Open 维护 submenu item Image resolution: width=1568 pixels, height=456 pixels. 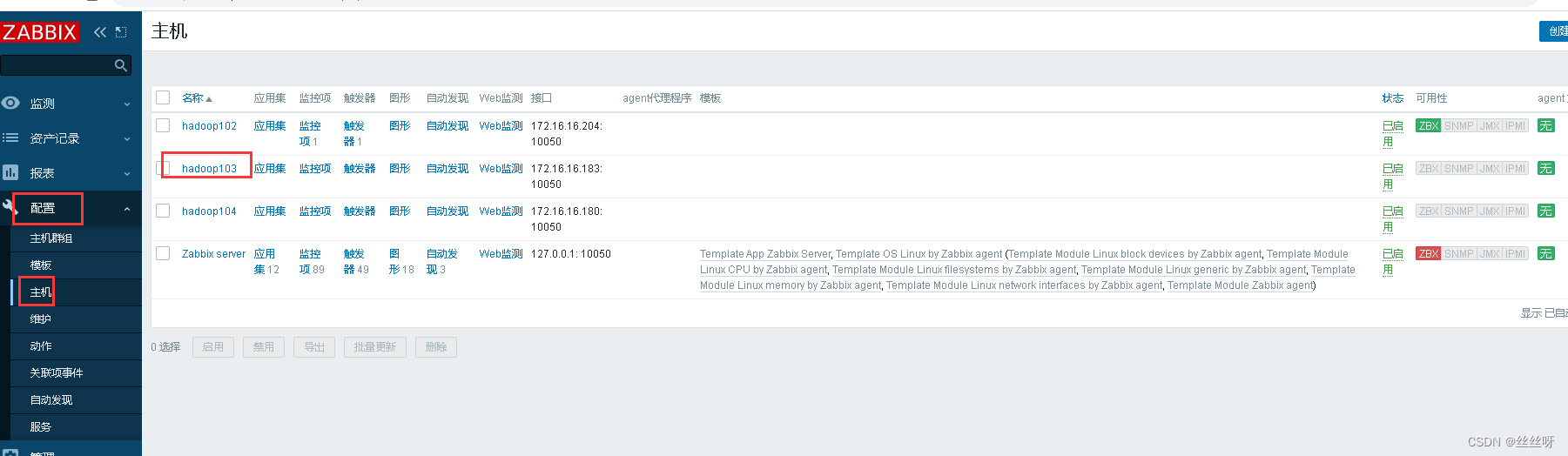click(41, 319)
